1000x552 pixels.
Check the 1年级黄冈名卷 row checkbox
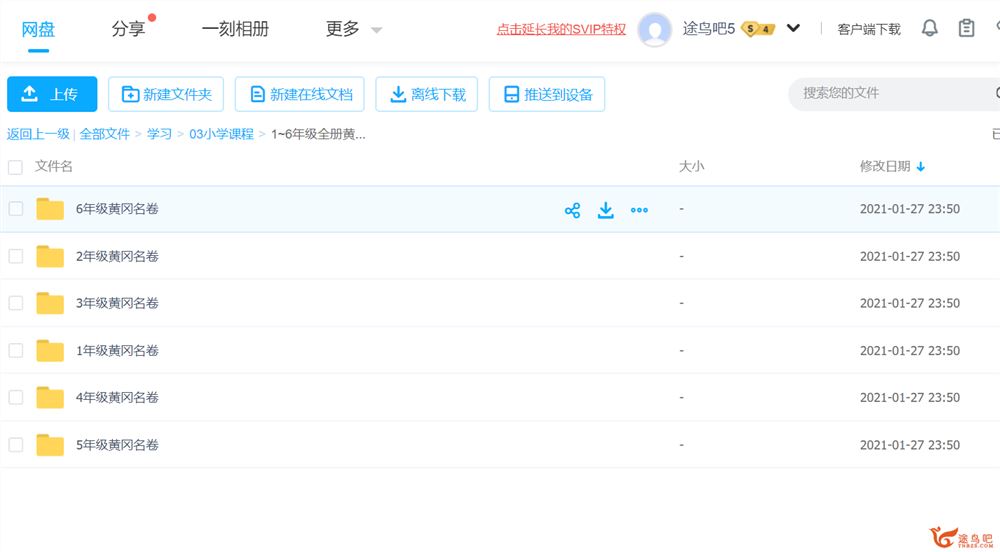point(15,350)
